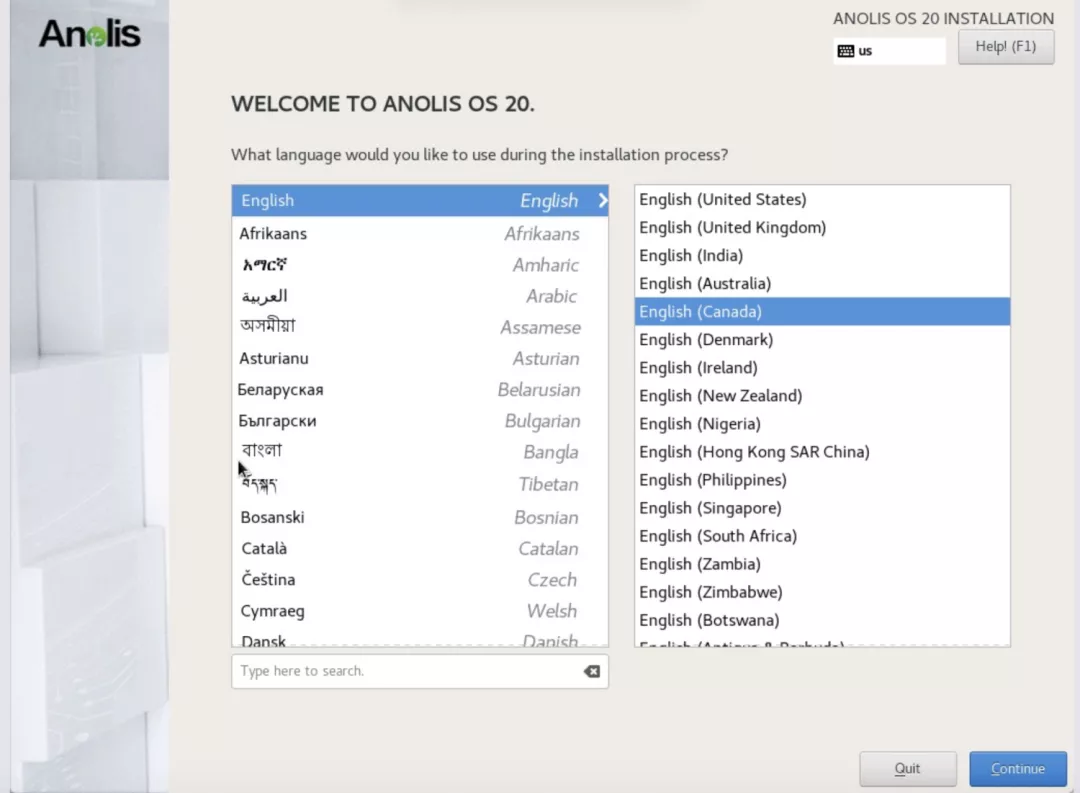Select Afrikaans in the language list
Image resolution: width=1080 pixels, height=793 pixels.
point(420,234)
